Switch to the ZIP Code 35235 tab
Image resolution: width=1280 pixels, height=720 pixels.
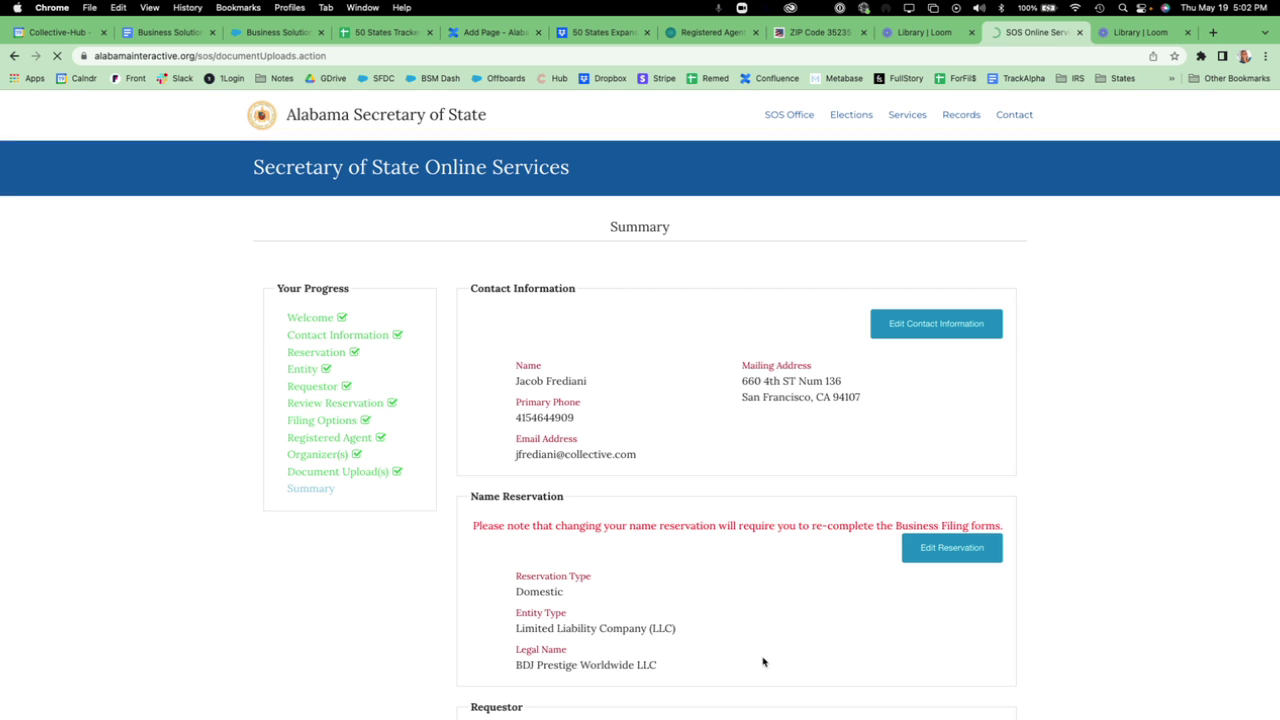tap(818, 32)
